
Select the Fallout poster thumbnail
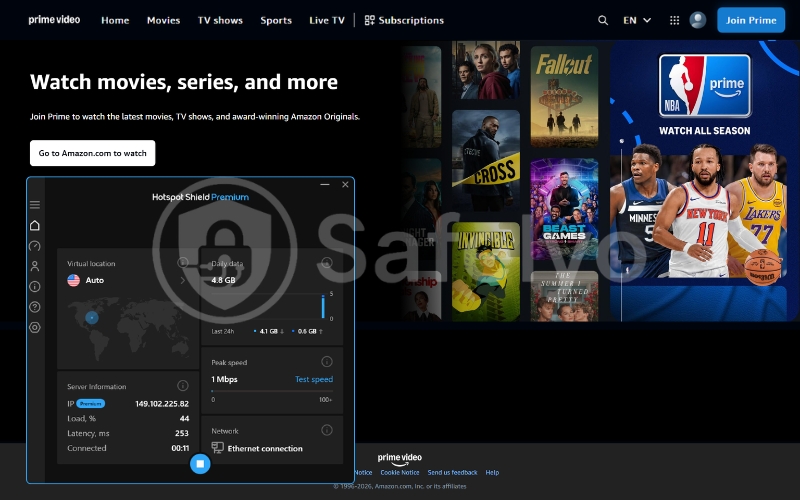coord(564,97)
